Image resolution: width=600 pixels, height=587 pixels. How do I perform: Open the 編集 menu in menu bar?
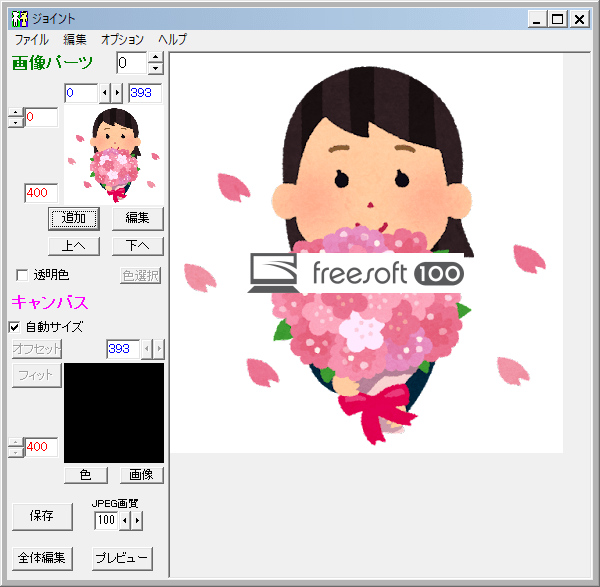75,39
